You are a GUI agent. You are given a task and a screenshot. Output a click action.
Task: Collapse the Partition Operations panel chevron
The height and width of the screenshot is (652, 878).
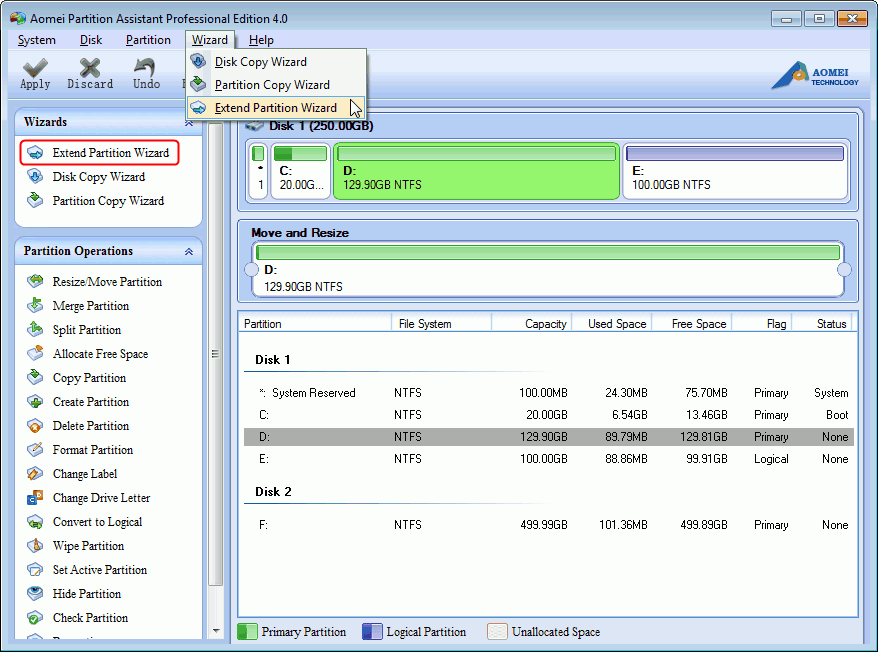coord(189,252)
